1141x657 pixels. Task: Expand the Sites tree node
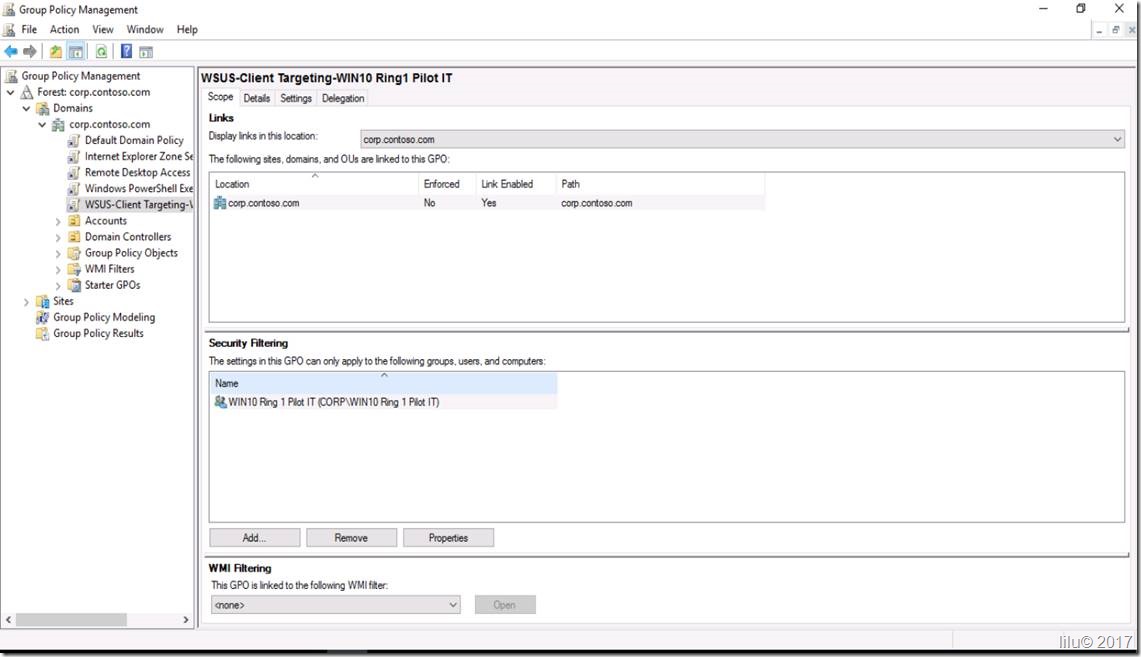pyautogui.click(x=27, y=301)
